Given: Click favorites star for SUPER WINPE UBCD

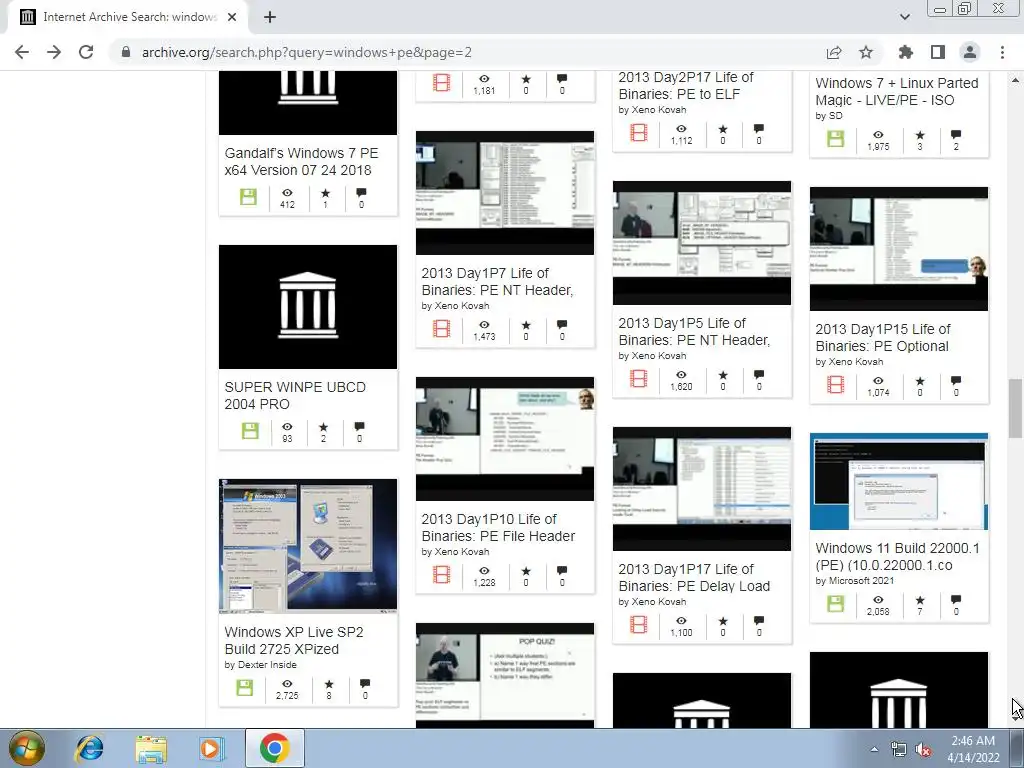Looking at the screenshot, I should pyautogui.click(x=323, y=426).
